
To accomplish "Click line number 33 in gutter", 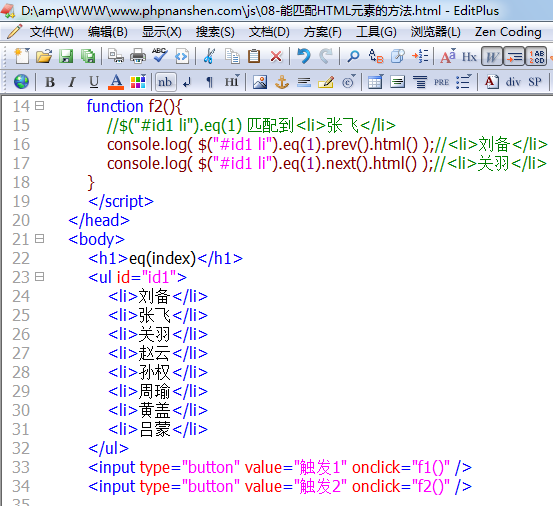I will (x=21, y=468).
